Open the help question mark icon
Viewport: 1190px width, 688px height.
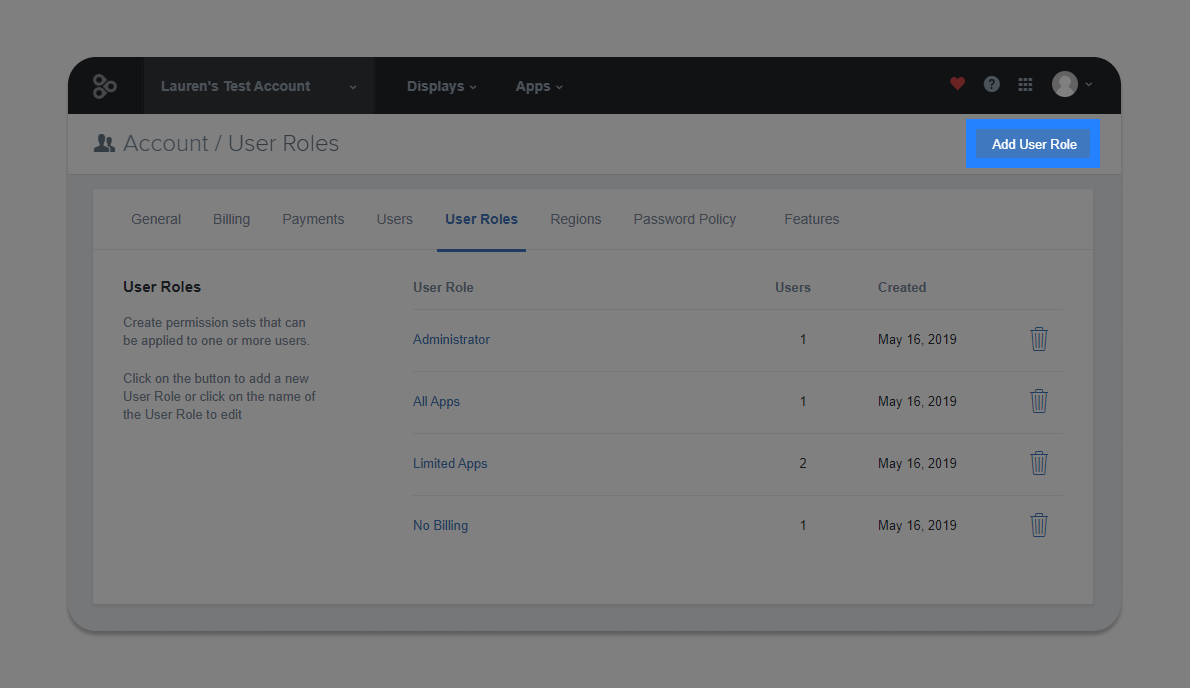991,84
